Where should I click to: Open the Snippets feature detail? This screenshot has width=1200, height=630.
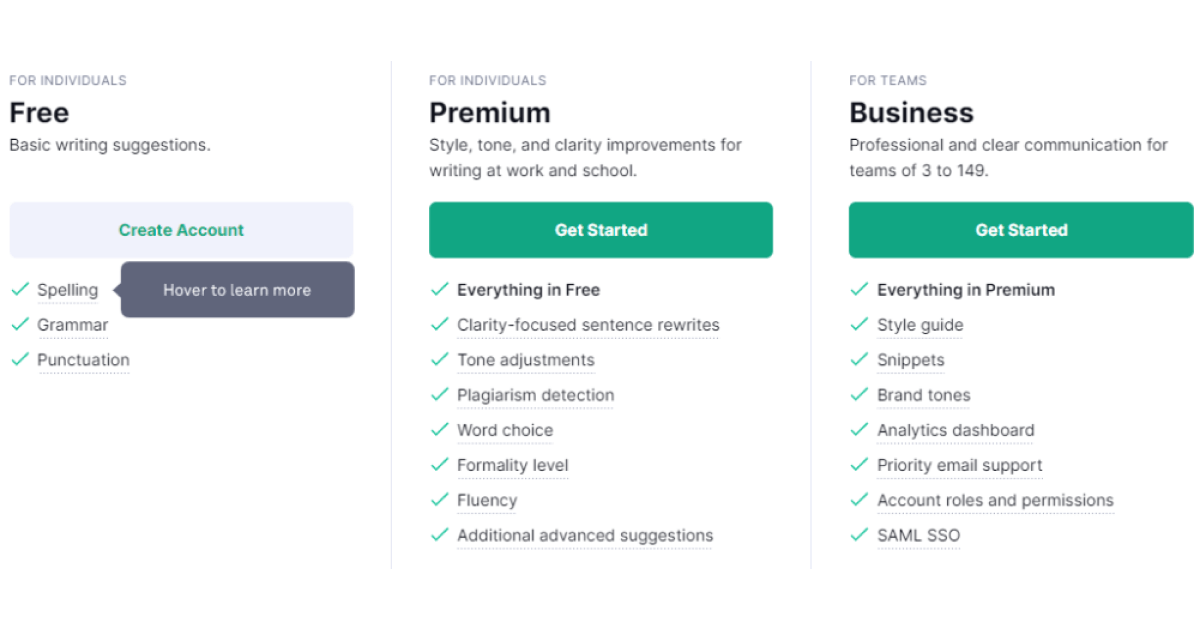coord(911,360)
